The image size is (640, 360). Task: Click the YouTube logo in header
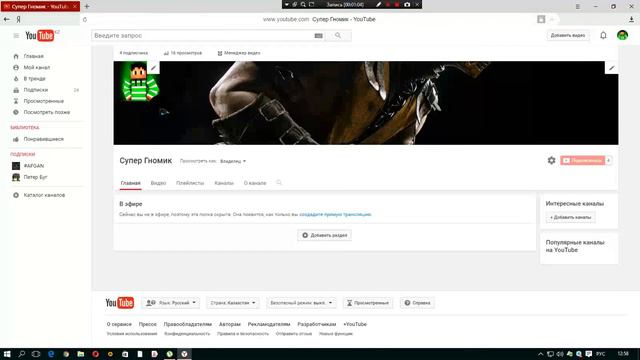click(x=40, y=36)
